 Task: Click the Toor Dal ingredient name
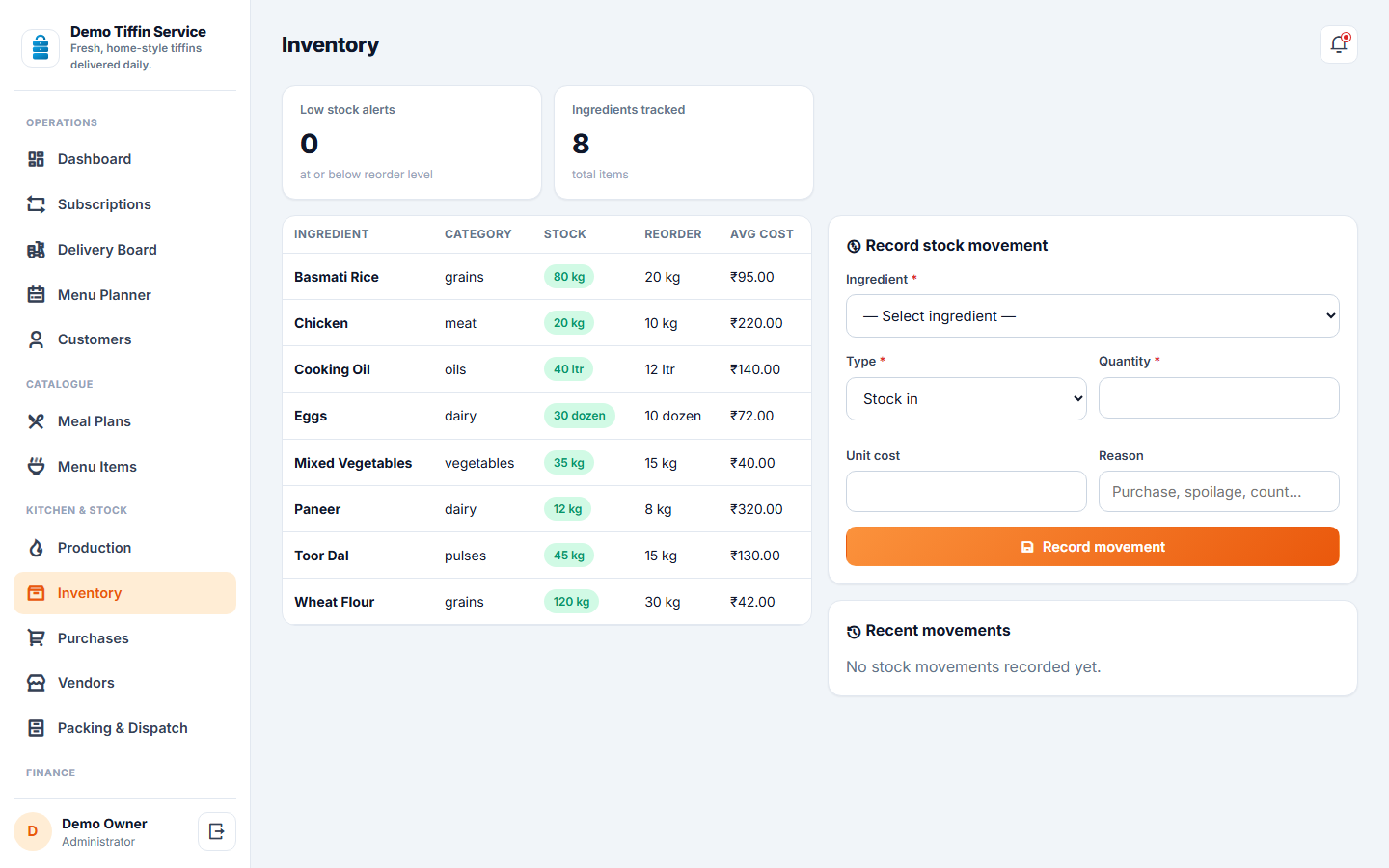[x=321, y=556]
